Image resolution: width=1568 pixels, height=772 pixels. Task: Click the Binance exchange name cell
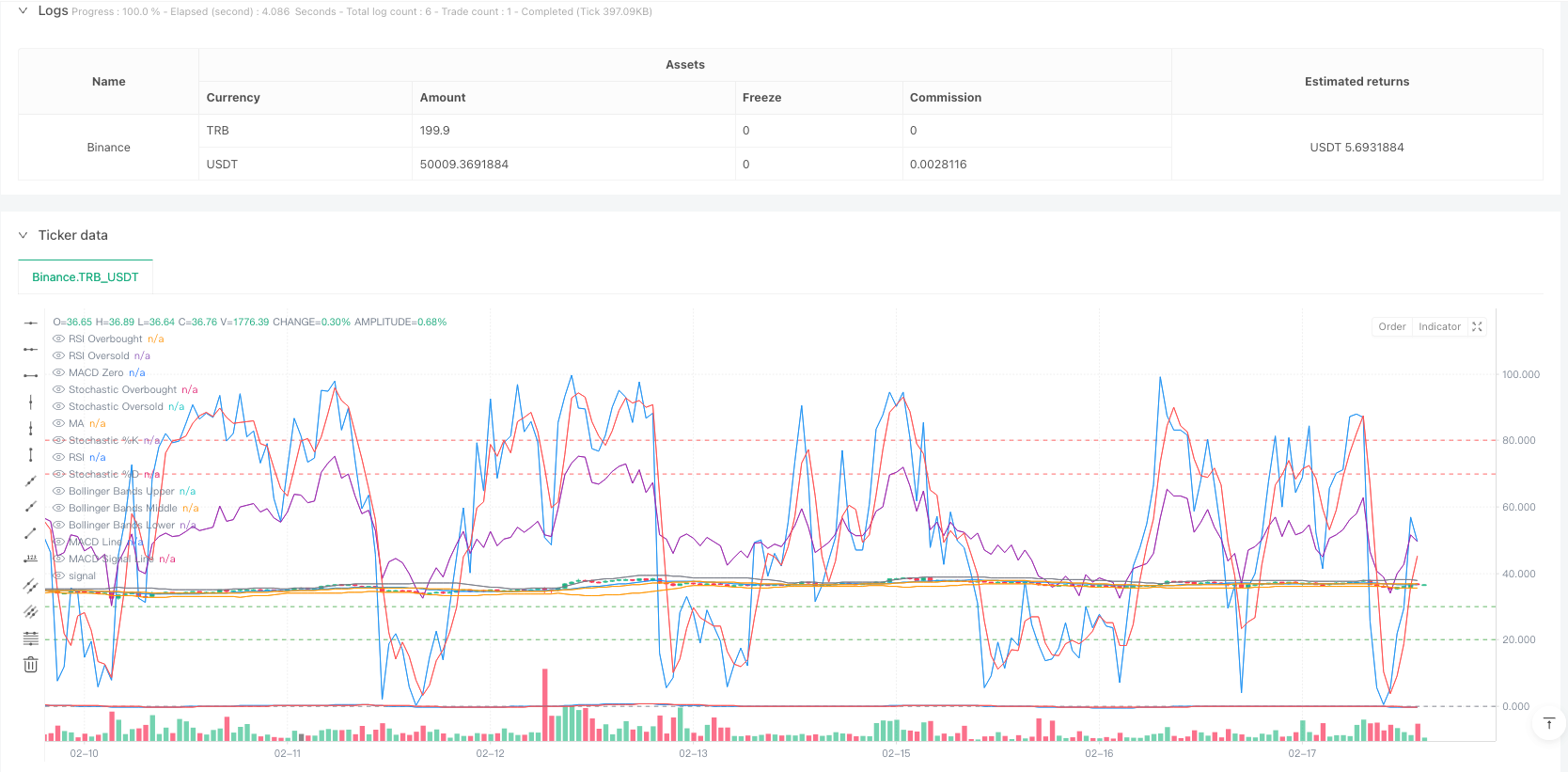click(x=109, y=148)
